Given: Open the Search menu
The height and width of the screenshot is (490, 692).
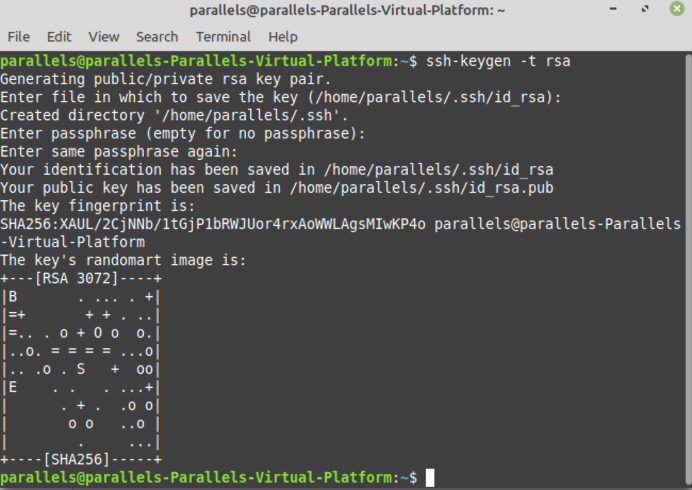Looking at the screenshot, I should (157, 37).
